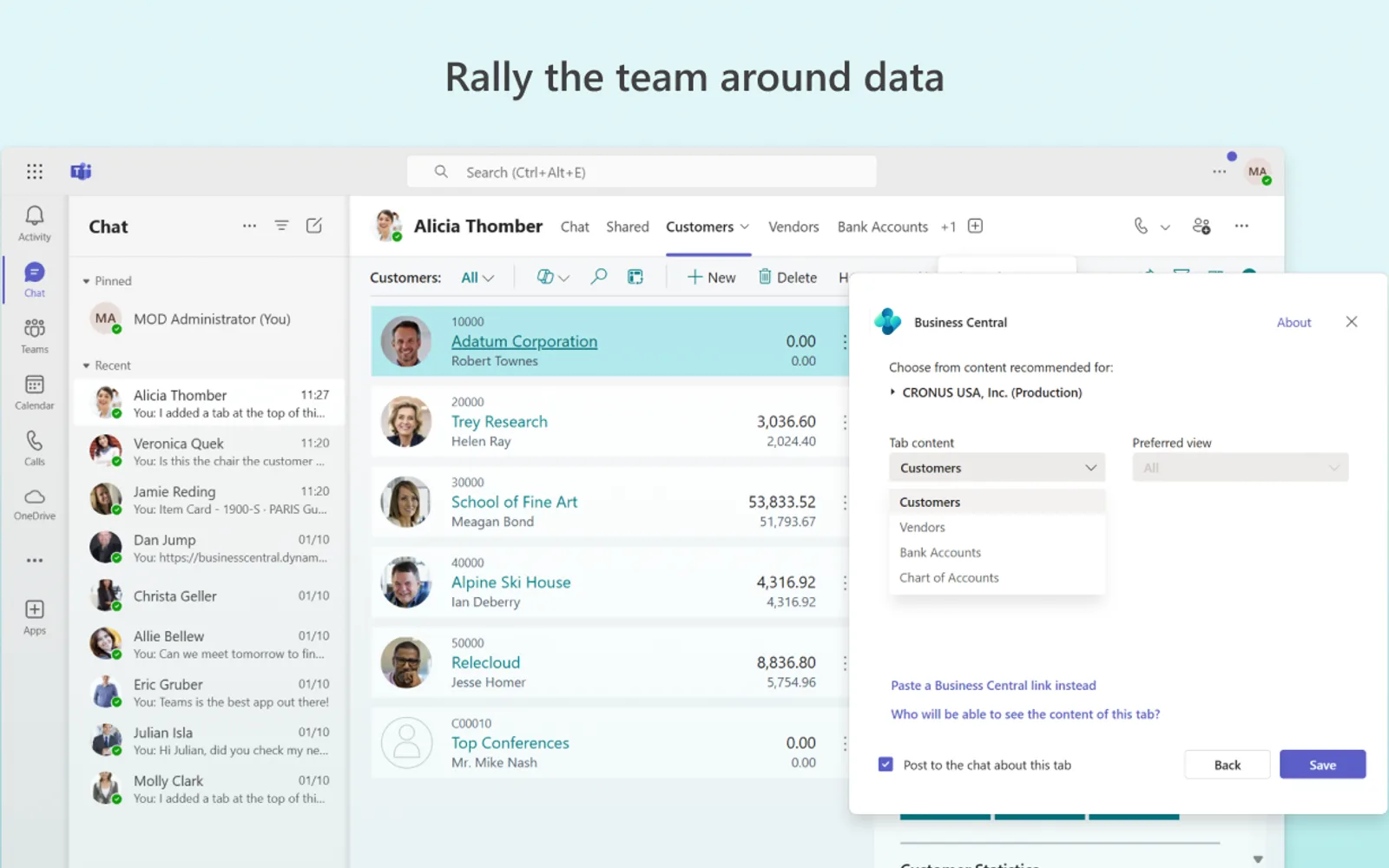Open the add people icon

click(1201, 226)
